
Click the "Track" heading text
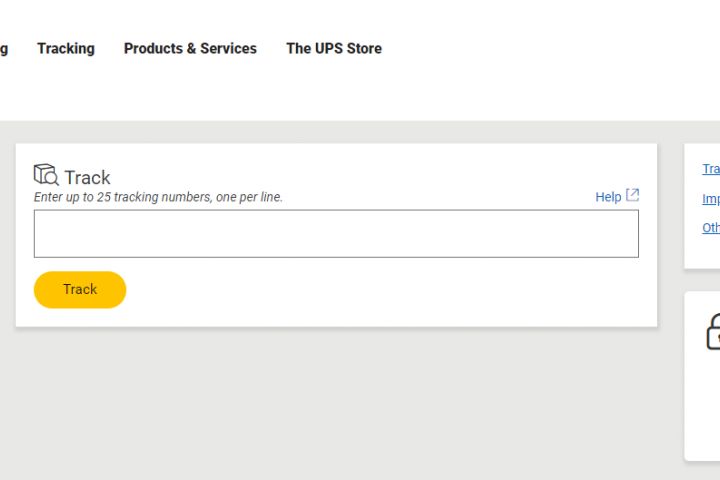coord(88,178)
